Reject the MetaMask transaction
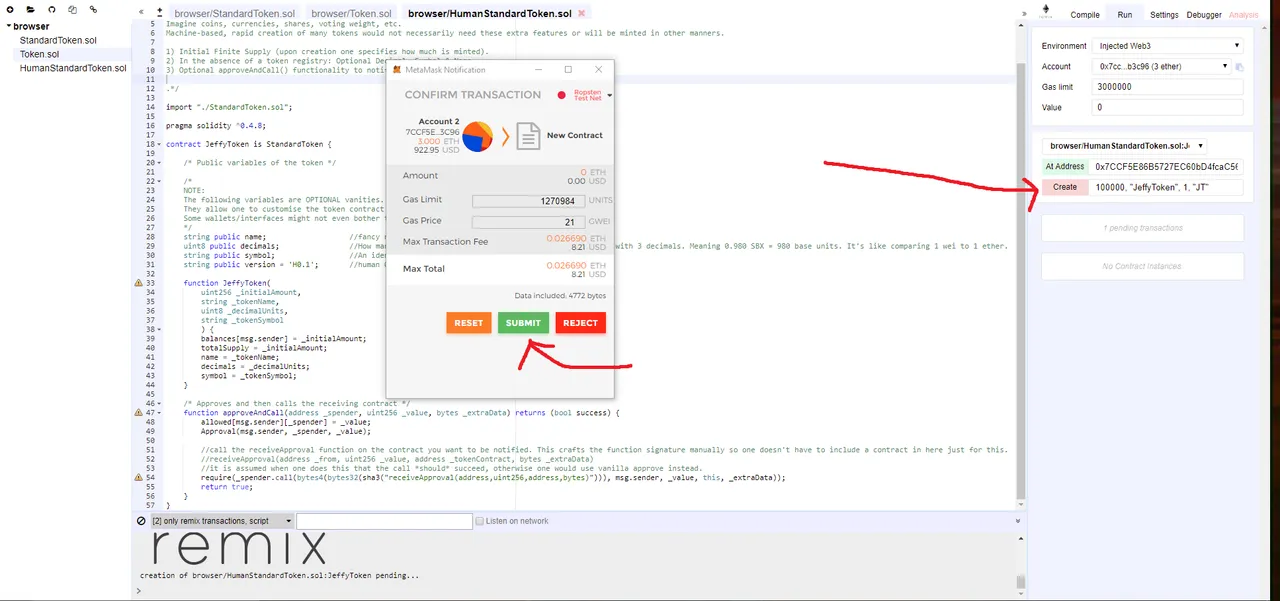The height and width of the screenshot is (601, 1280). (x=580, y=323)
